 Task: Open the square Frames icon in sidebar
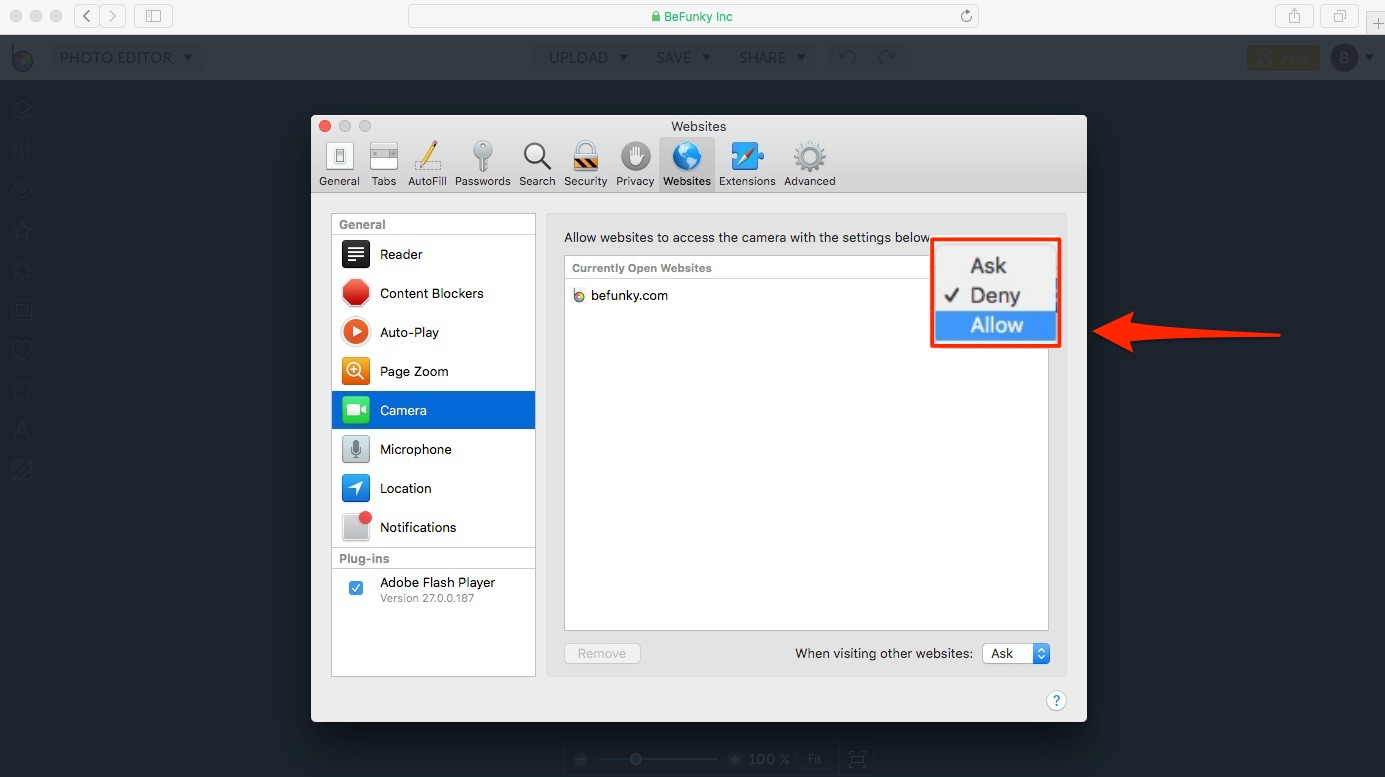[x=22, y=310]
